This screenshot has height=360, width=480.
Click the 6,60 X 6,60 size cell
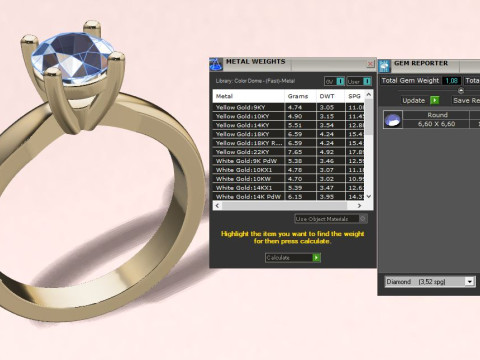point(437,124)
